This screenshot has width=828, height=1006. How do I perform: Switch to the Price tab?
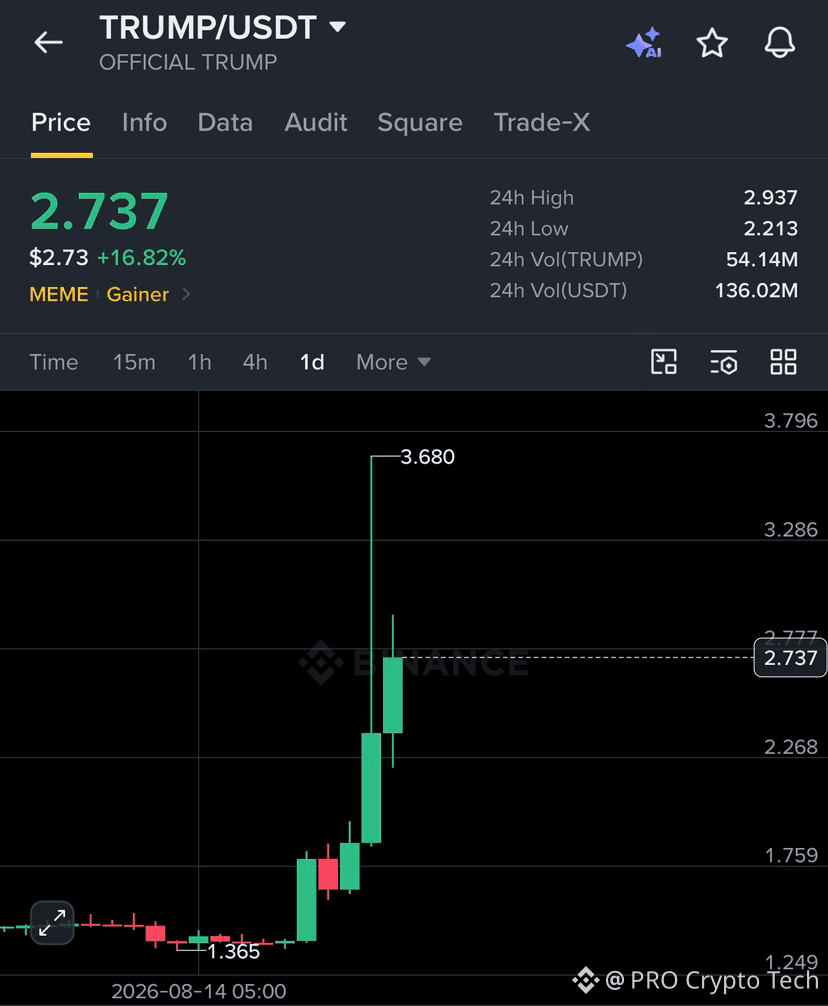(x=61, y=123)
